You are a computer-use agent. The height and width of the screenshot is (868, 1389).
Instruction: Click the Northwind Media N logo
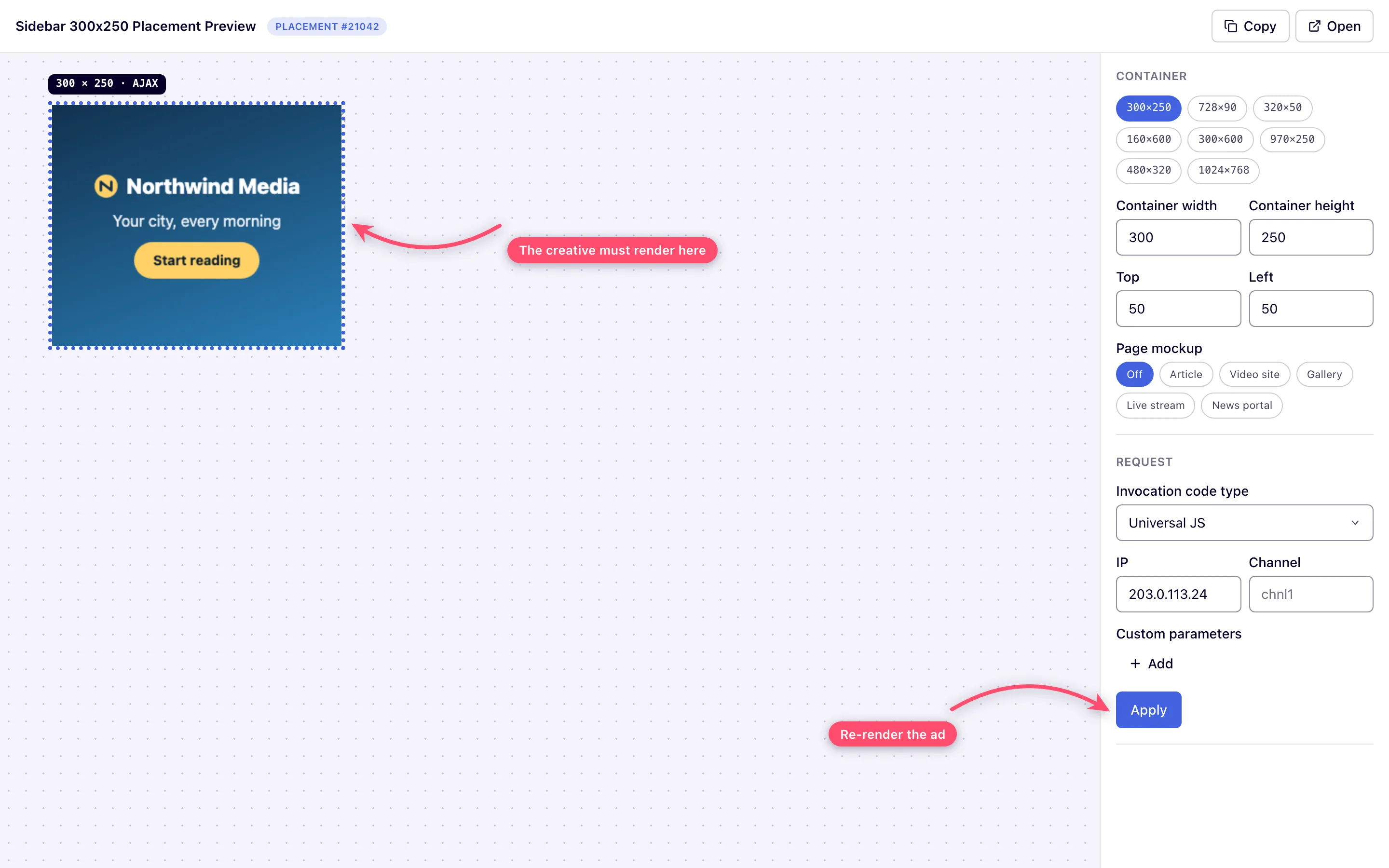(x=106, y=186)
